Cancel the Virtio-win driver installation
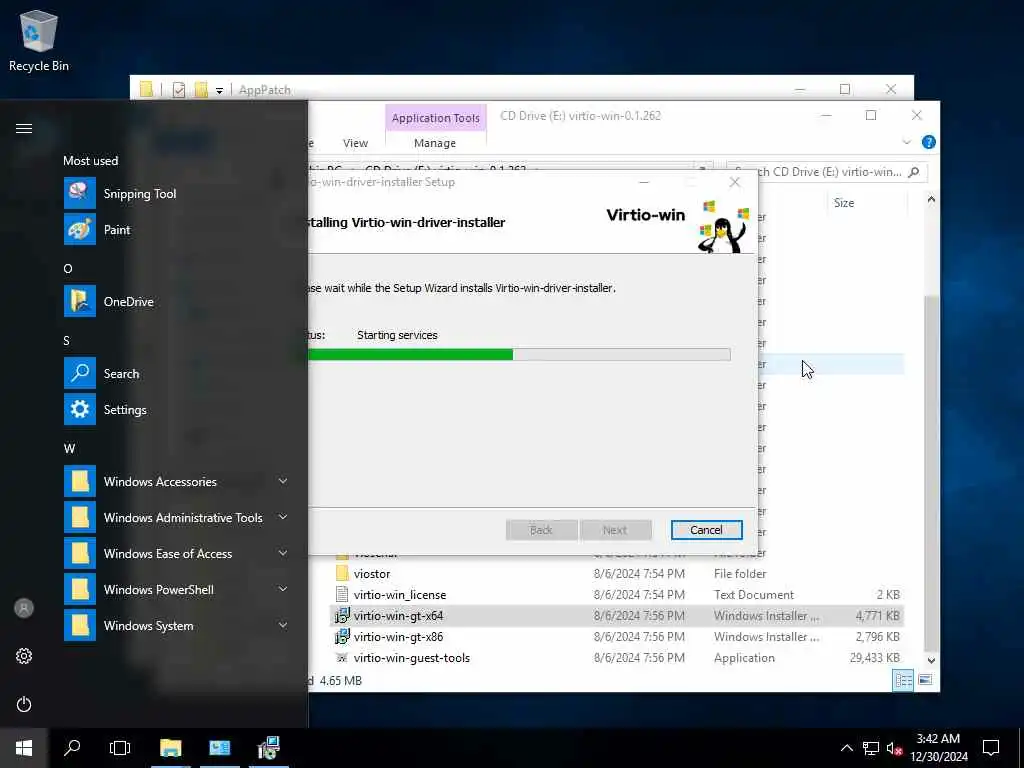1024x768 pixels. coord(707,530)
